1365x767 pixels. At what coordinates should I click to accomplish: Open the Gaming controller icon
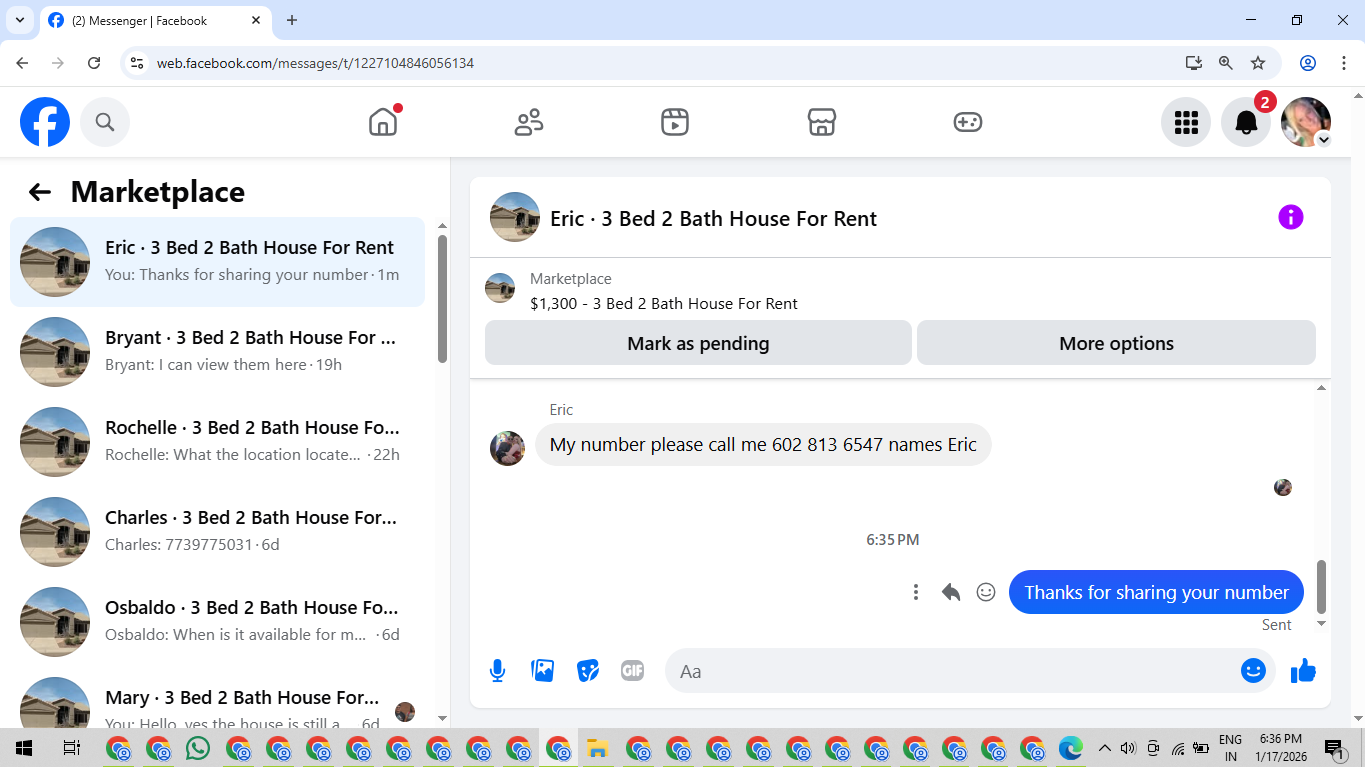tap(967, 122)
